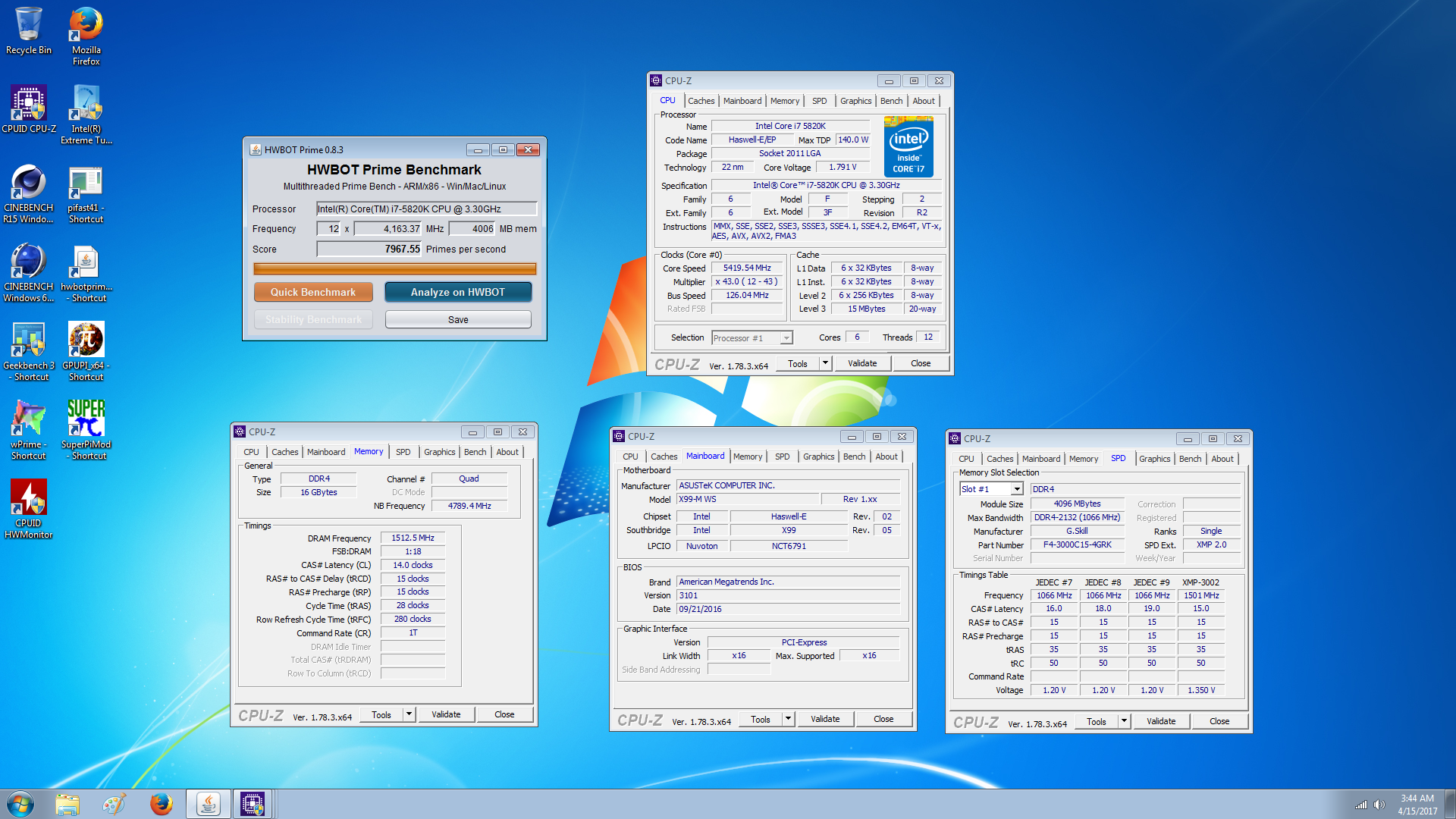Switch to Caches tab in CPU window
Image resolution: width=1456 pixels, height=819 pixels.
pyautogui.click(x=701, y=101)
